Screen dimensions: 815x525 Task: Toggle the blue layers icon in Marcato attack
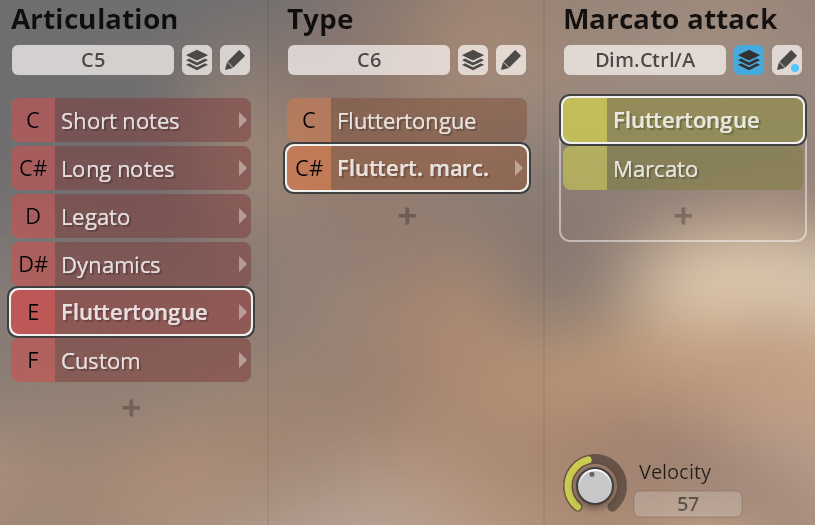click(749, 60)
